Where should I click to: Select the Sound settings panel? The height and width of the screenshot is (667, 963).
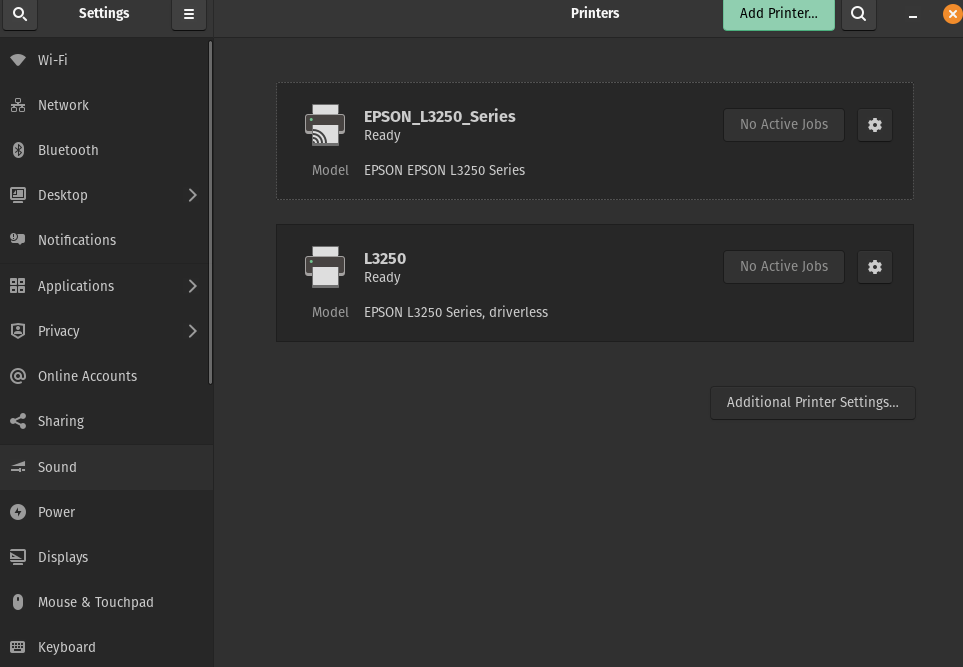[x=107, y=467]
